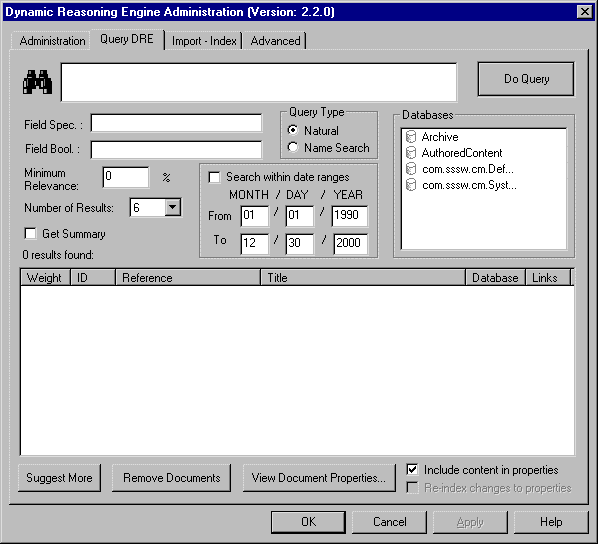Select the com.sssw.cm.Syst... entry text
Image resolution: width=598 pixels, height=544 pixels.
(469, 185)
